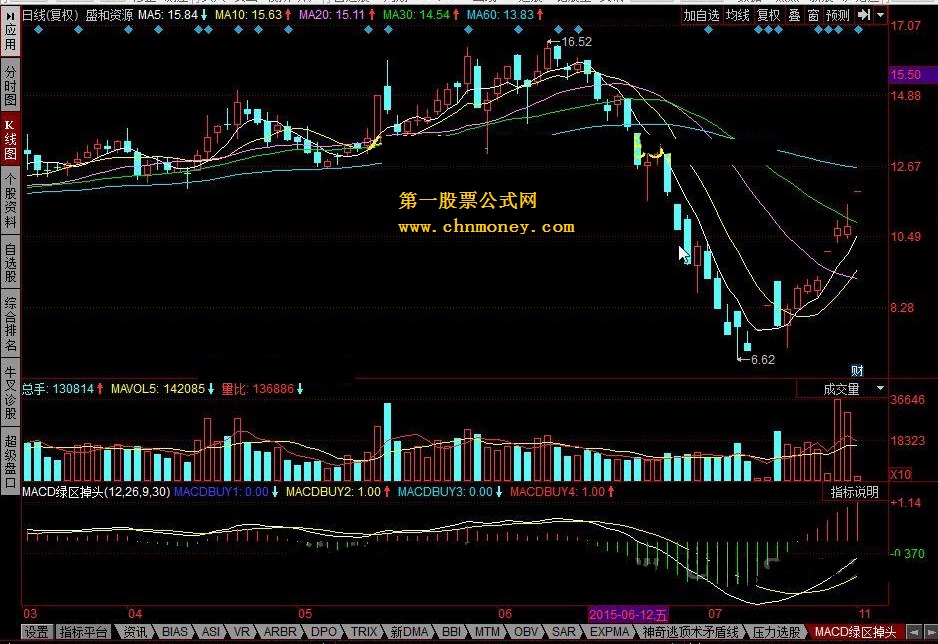Screen dimensions: 938x644
Task: Open 个股资料 stock information
Action: [10, 200]
